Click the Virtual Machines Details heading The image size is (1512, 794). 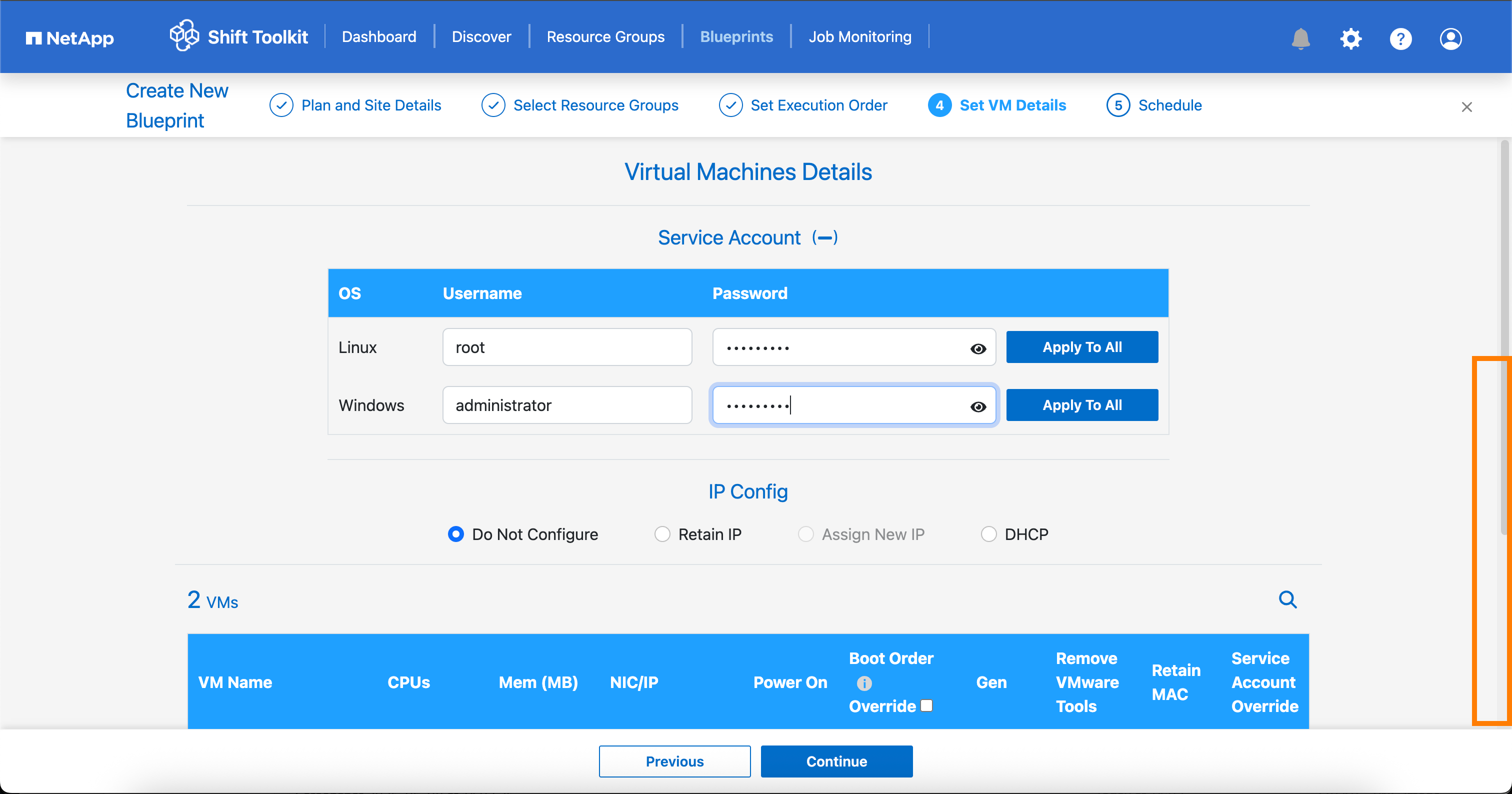(748, 172)
